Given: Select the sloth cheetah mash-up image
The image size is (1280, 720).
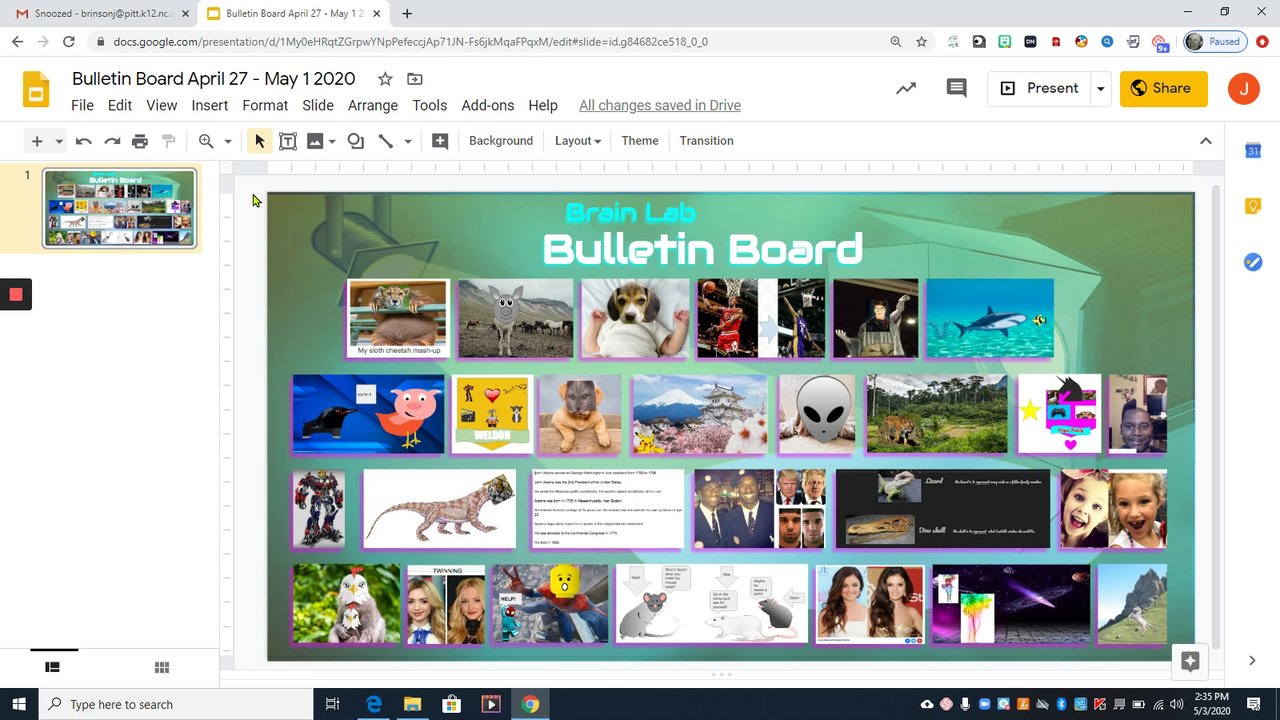Looking at the screenshot, I should 398,318.
